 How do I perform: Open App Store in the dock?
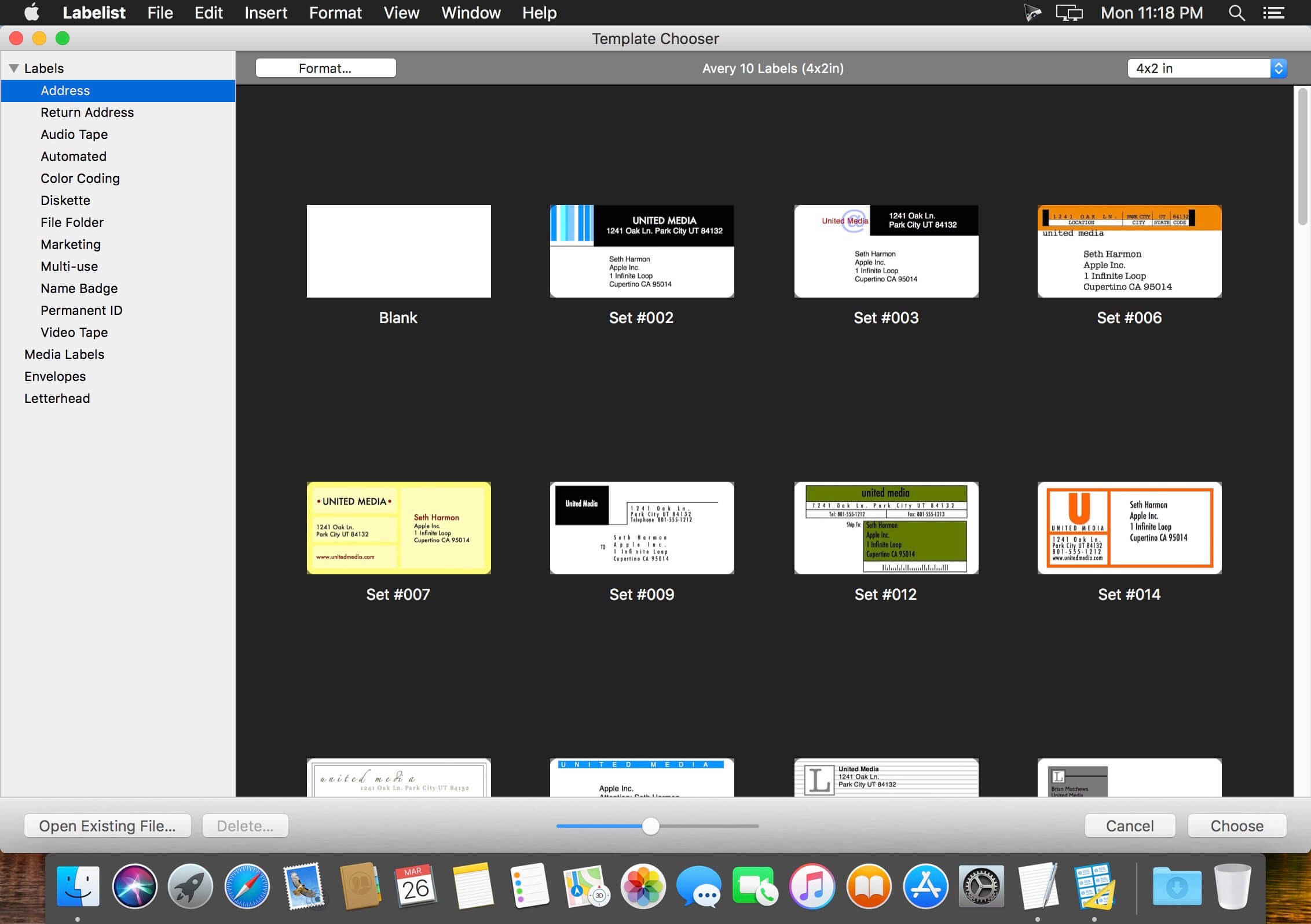[x=925, y=886]
